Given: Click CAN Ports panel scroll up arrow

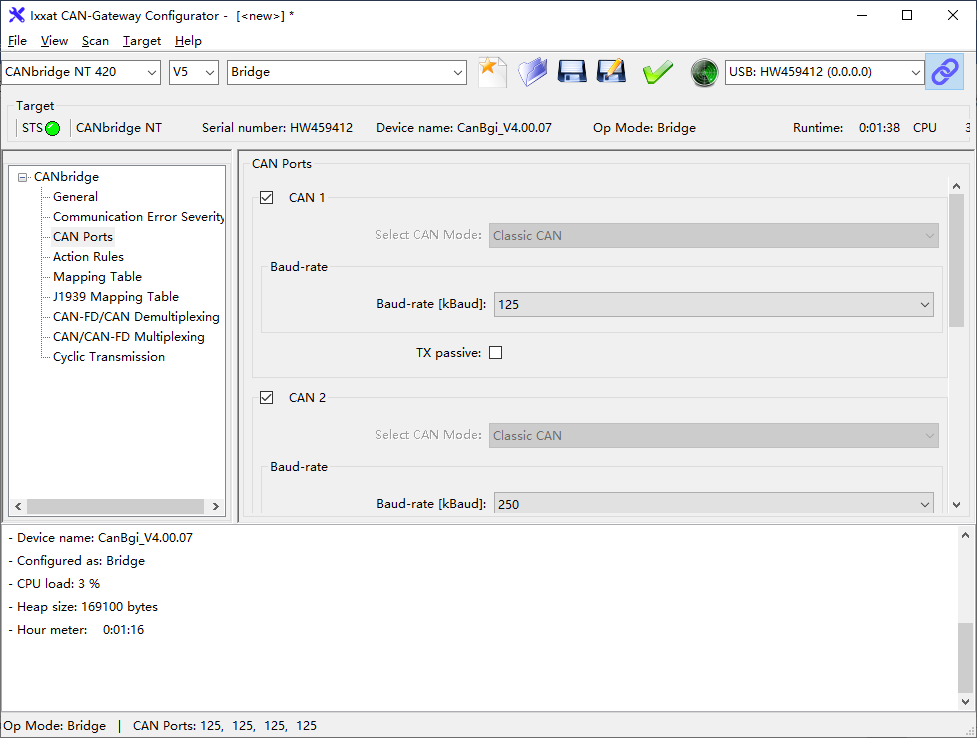Looking at the screenshot, I should coord(956,186).
